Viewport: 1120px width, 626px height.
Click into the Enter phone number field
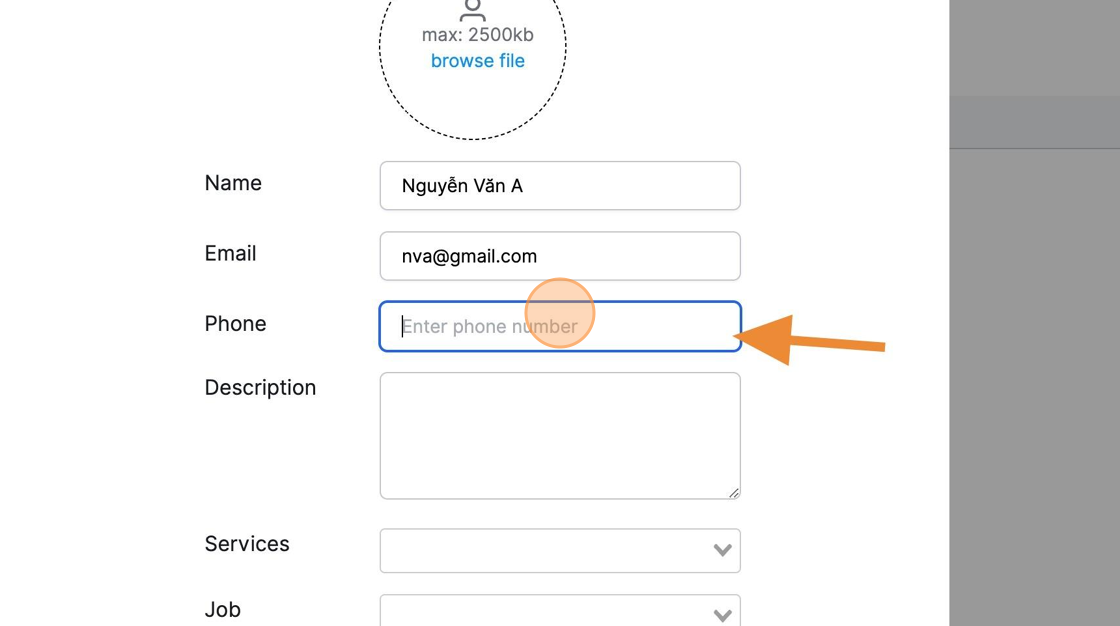[560, 327]
